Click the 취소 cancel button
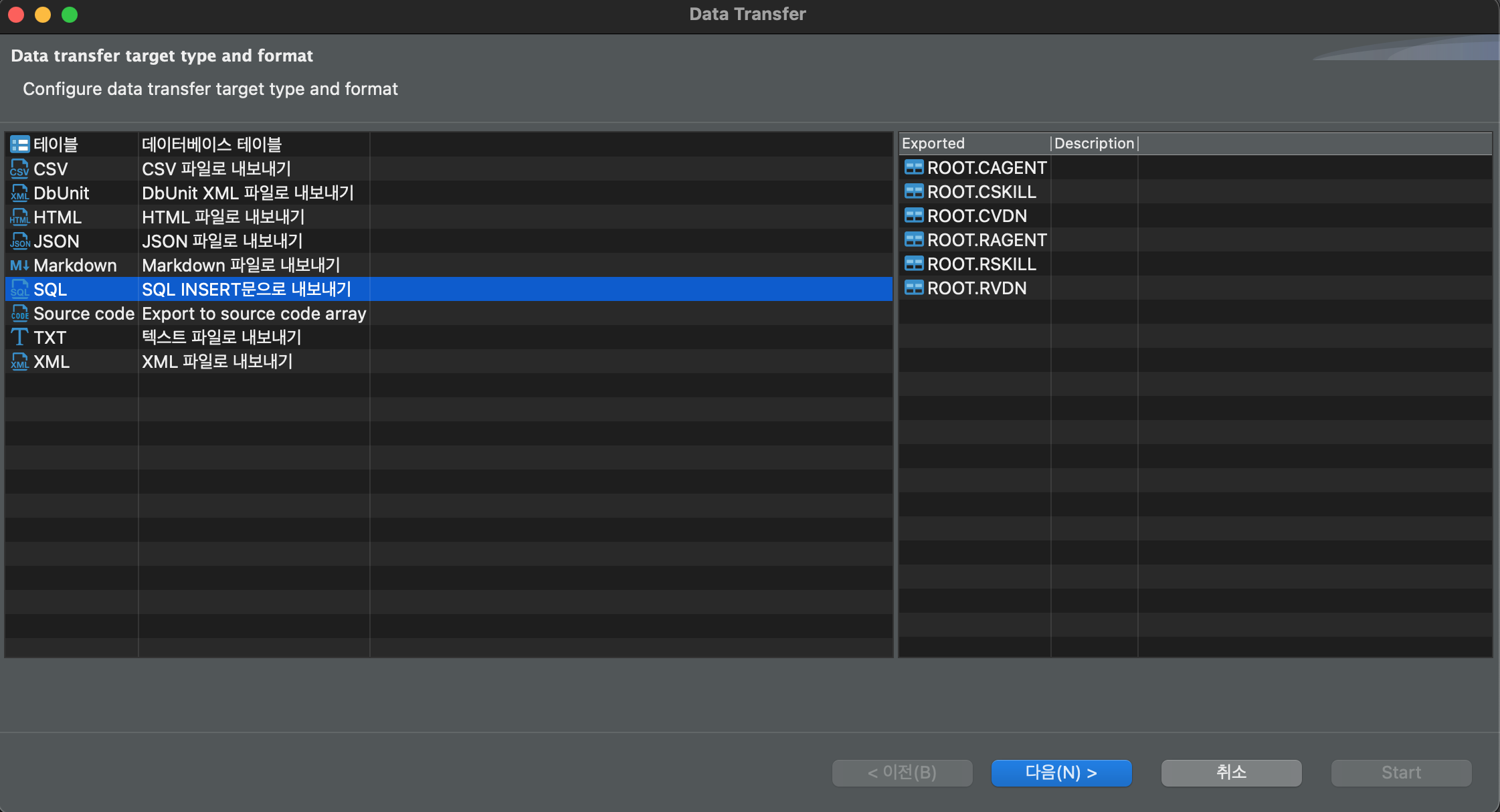The width and height of the screenshot is (1500, 812). (1230, 773)
